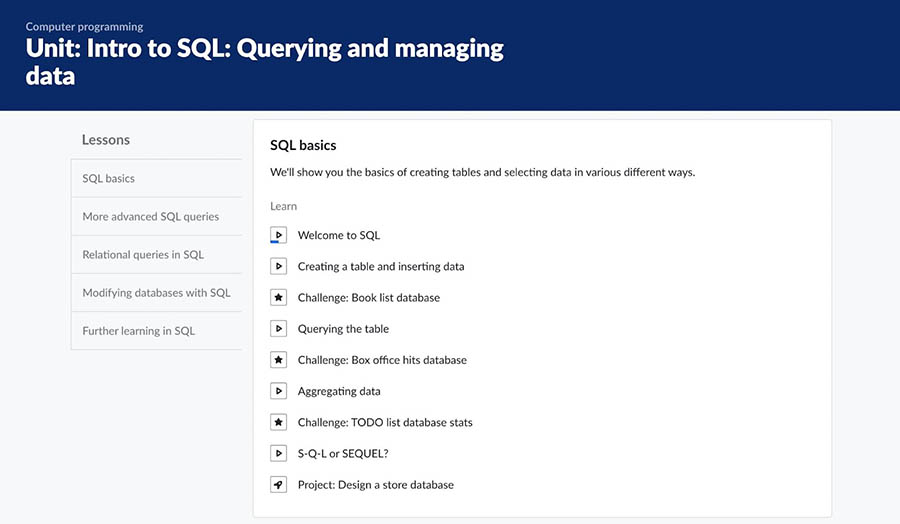Select SQL basics in the Lessons sidebar

coord(109,178)
